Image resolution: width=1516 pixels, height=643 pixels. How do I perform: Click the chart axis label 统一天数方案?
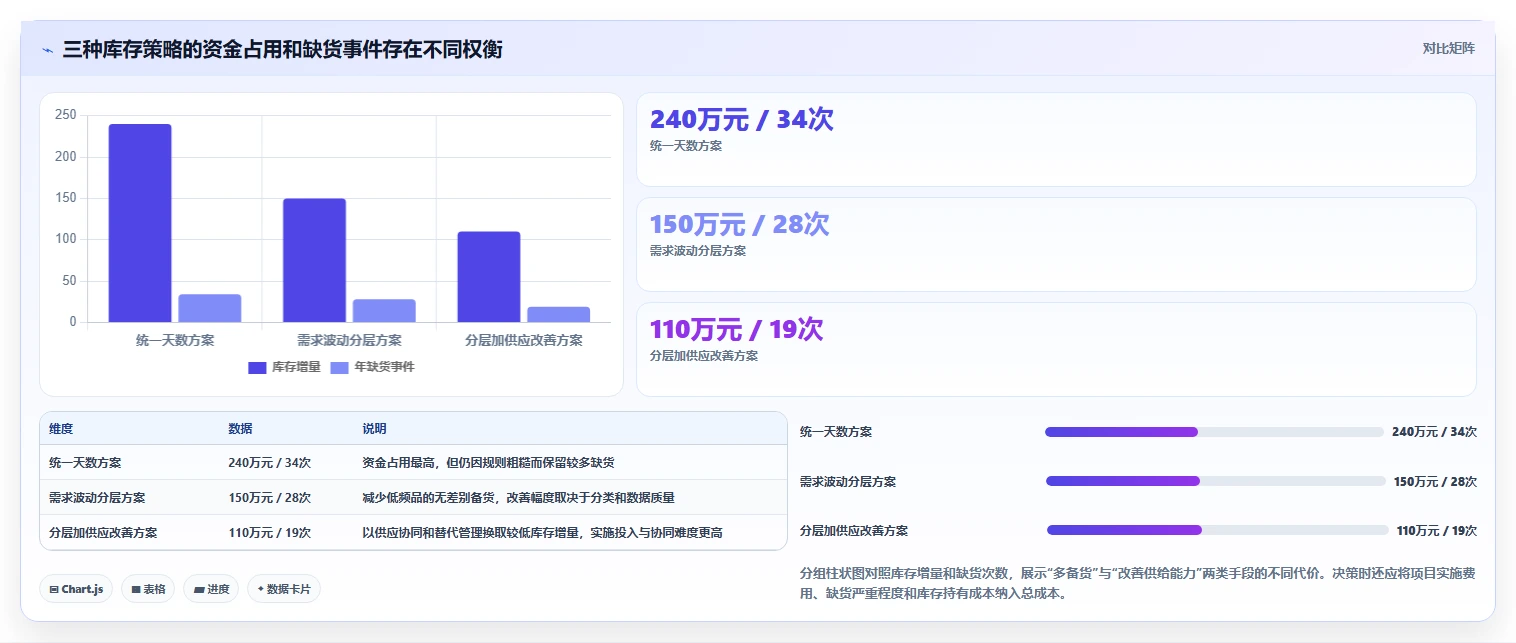click(x=175, y=340)
